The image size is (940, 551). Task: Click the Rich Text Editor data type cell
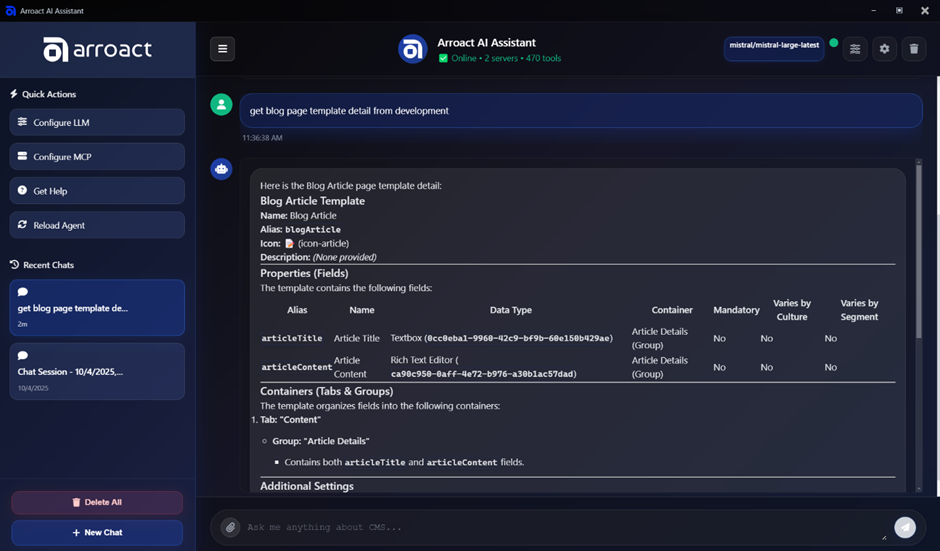(484, 367)
